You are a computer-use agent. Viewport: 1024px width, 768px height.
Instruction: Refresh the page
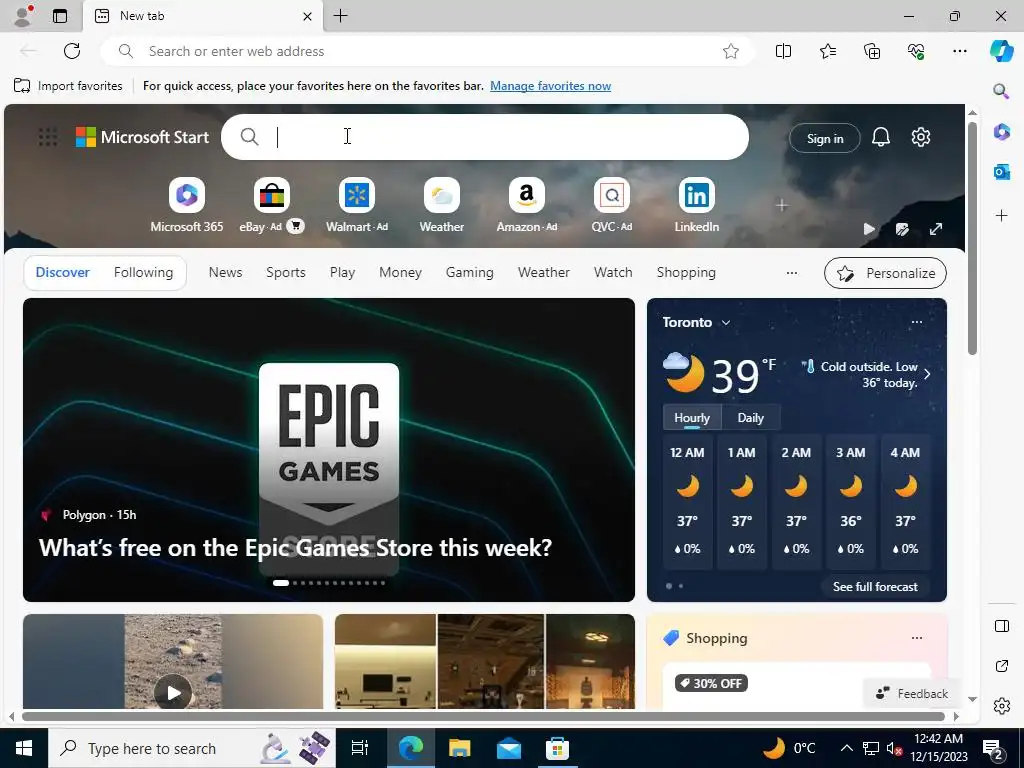click(72, 51)
